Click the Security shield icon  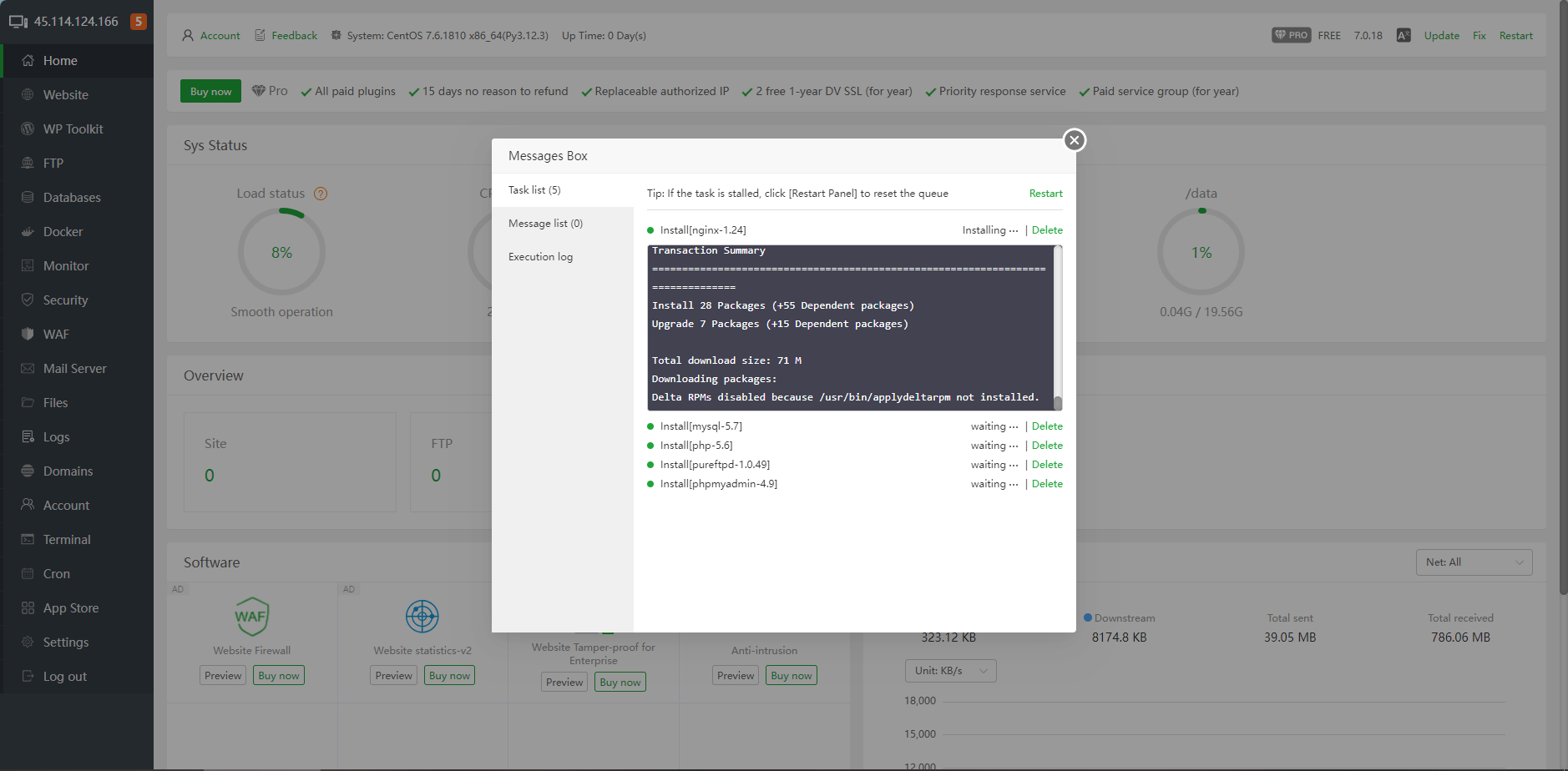(28, 300)
